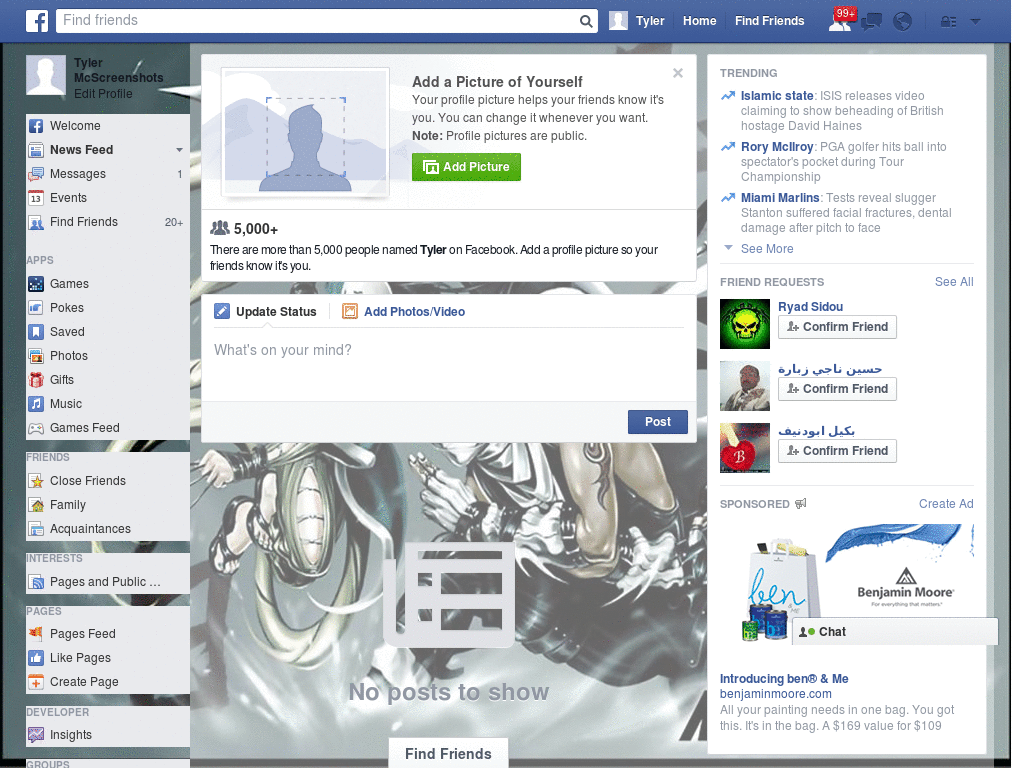Confirm friend for بكيل ابودنيف
The width and height of the screenshot is (1024, 768).
[x=837, y=451]
